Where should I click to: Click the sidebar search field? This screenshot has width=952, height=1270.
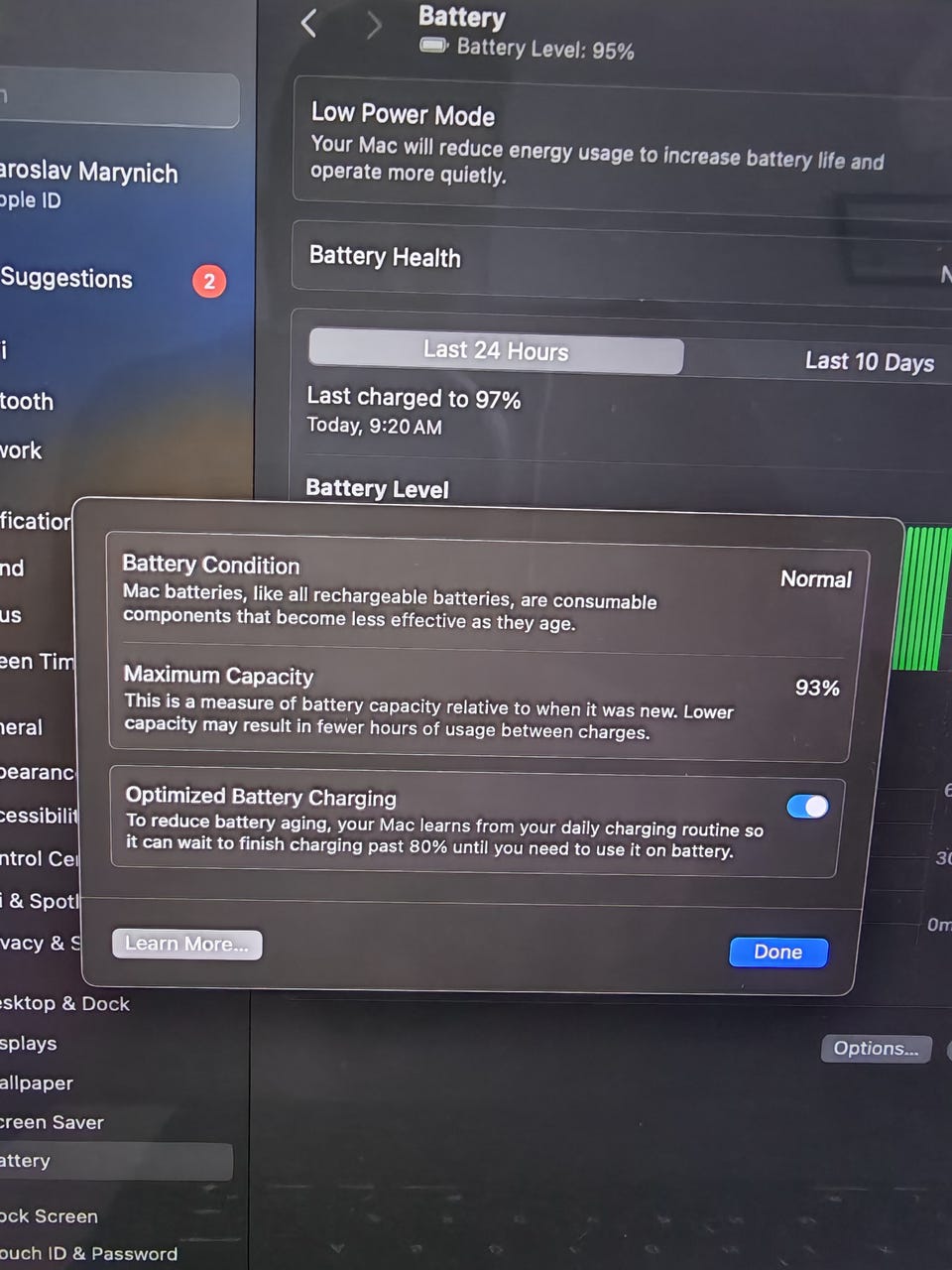coord(119,98)
